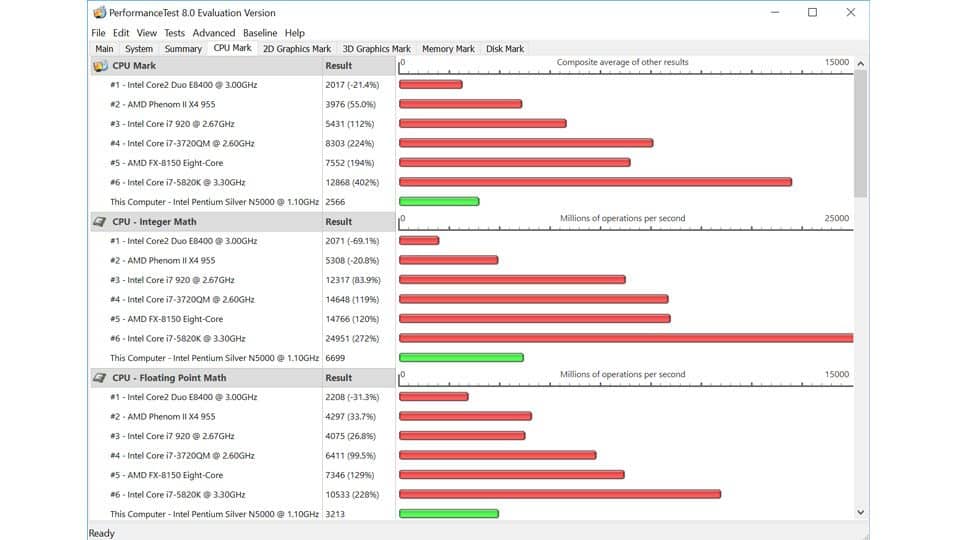Click Floating Point result 10533 (228%)
The width and height of the screenshot is (960, 540).
(x=352, y=495)
